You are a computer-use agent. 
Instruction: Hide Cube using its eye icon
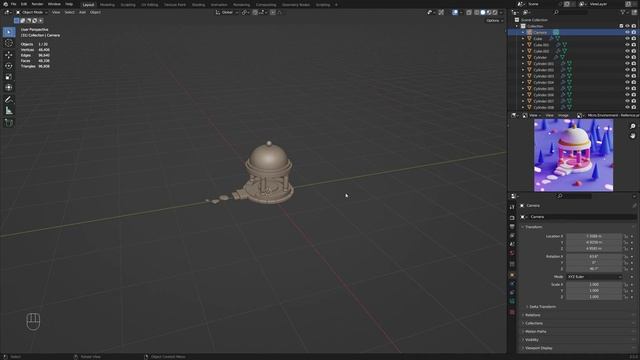627,38
